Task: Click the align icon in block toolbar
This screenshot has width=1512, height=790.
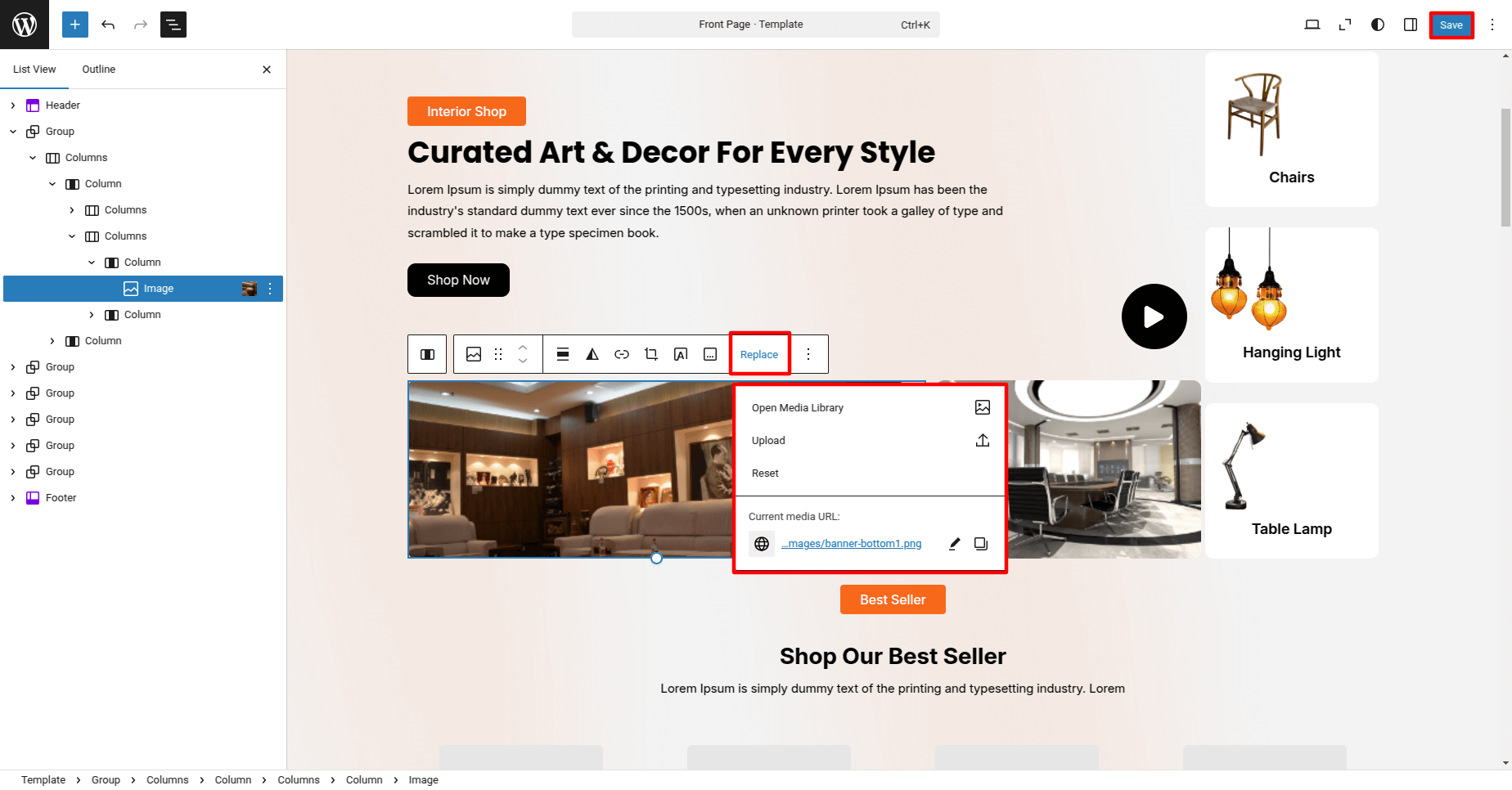Action: (563, 354)
